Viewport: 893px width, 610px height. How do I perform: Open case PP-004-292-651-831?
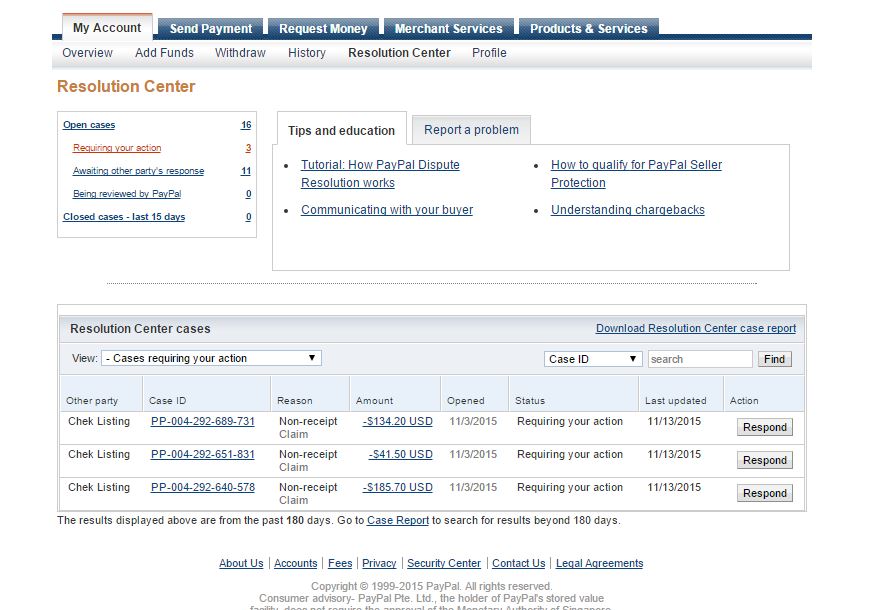[x=203, y=455]
